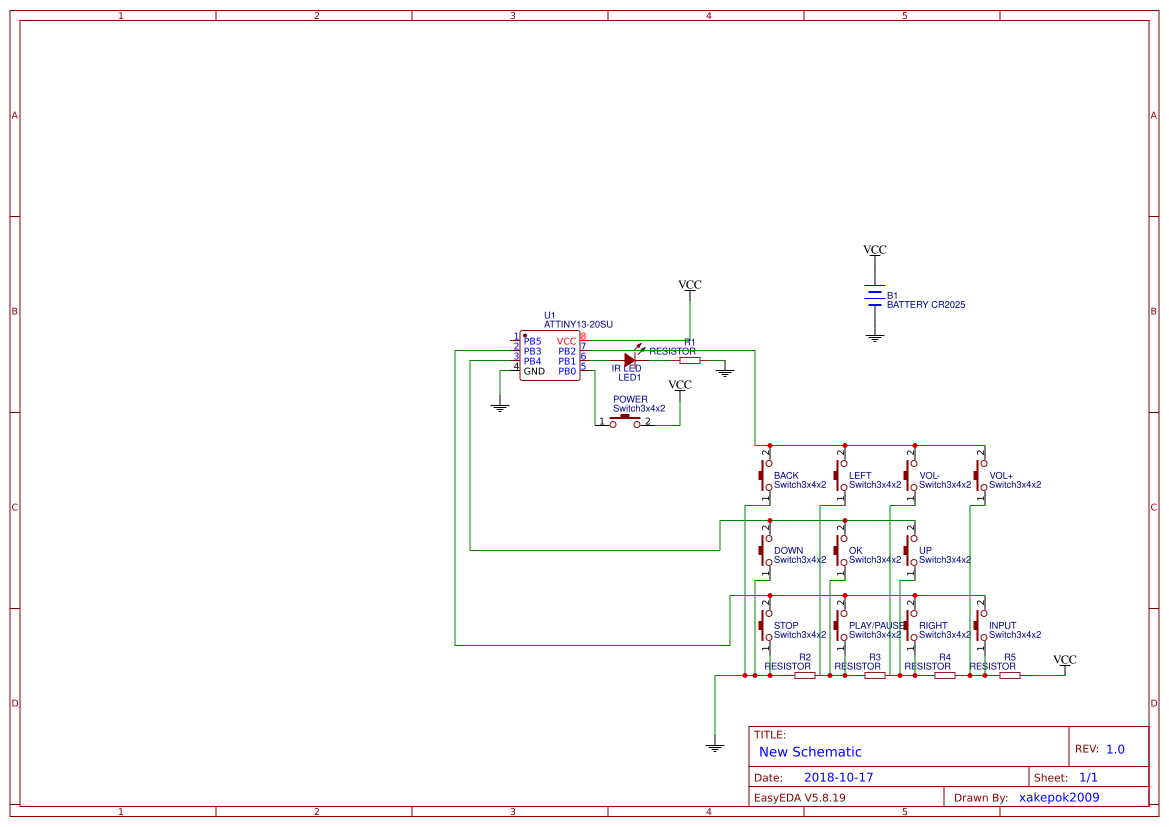Select the ATTINY13-20SU chip U1
The image size is (1169, 827).
(x=549, y=356)
